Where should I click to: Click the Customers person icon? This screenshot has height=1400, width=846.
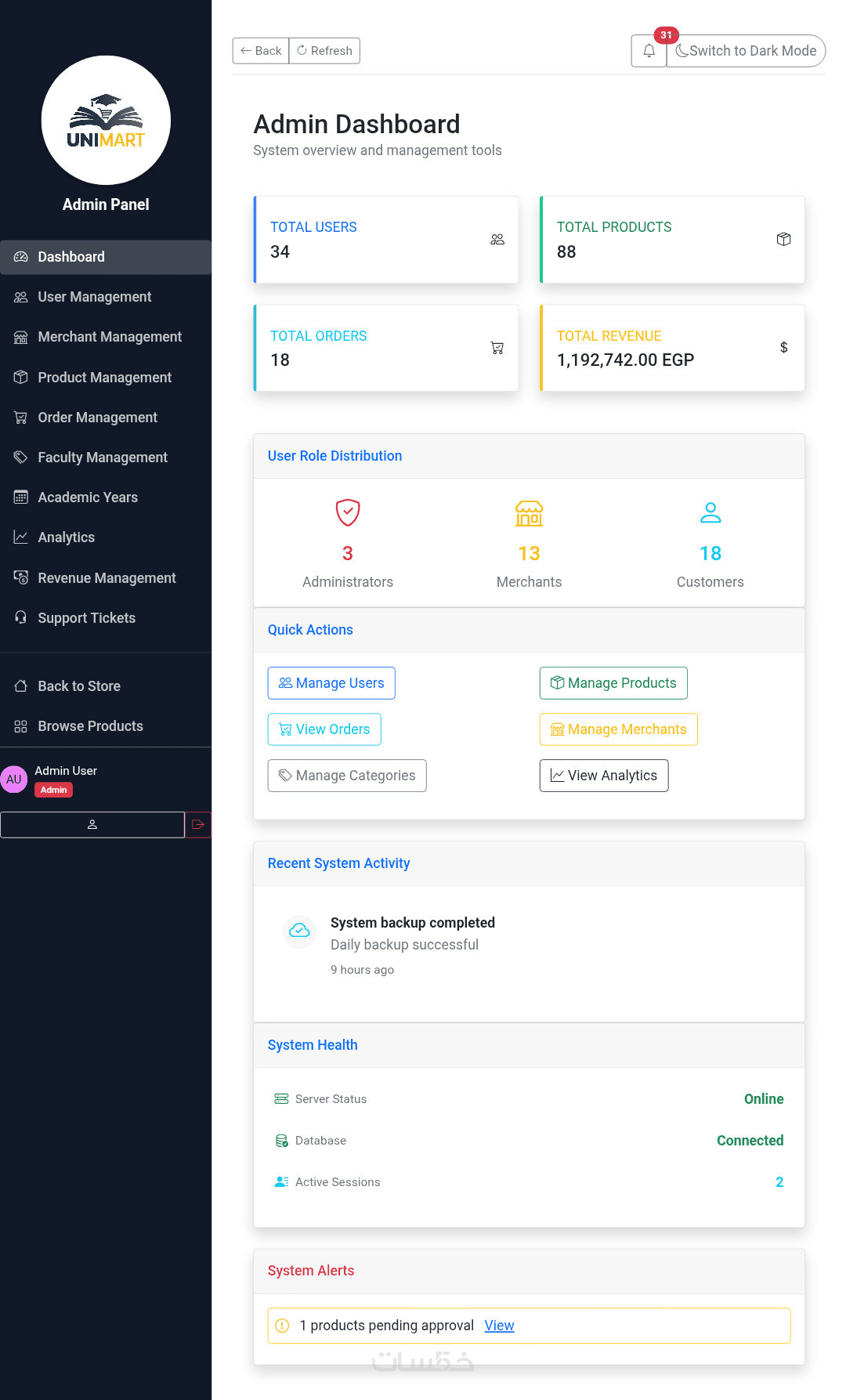[710, 513]
